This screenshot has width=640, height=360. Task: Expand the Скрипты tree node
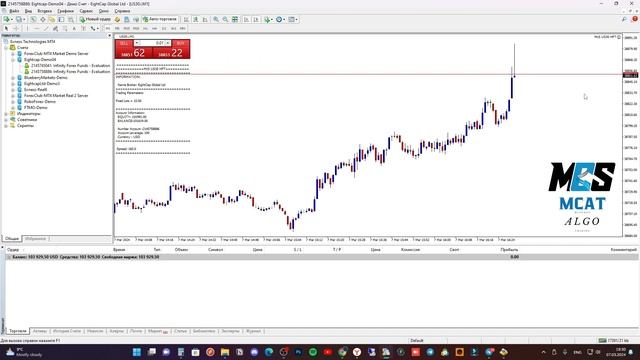click(x=6, y=126)
